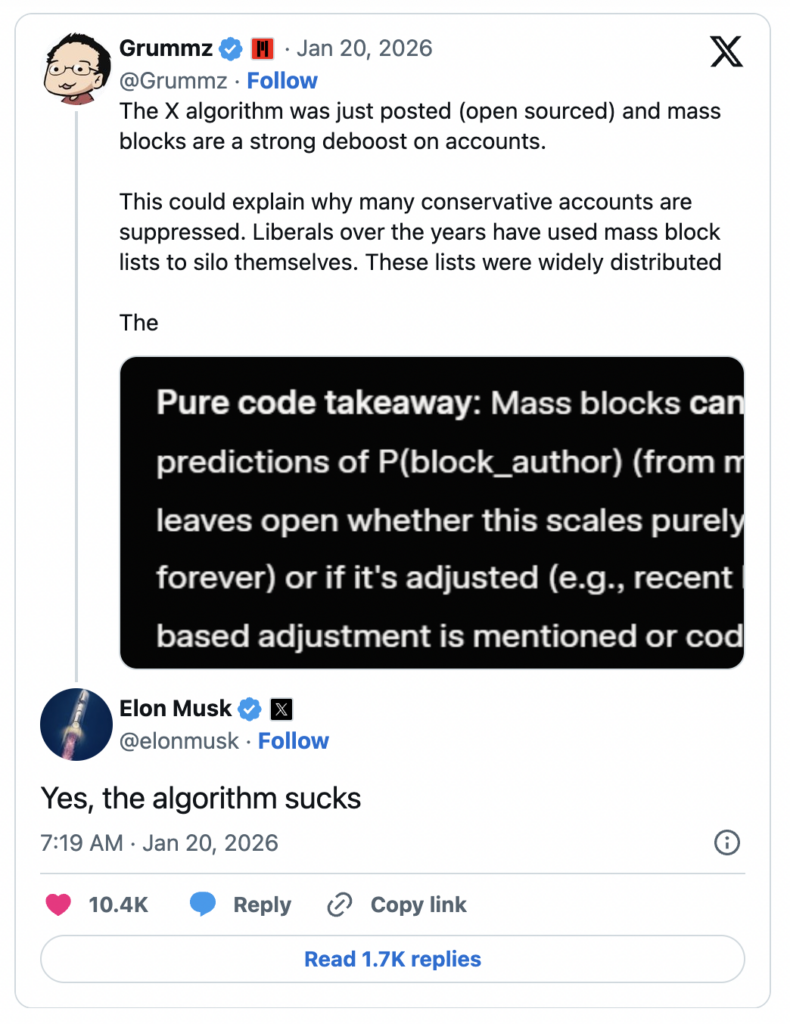Image resolution: width=790 pixels, height=1024 pixels.
Task: Click the Grummz display name
Action: [x=165, y=48]
